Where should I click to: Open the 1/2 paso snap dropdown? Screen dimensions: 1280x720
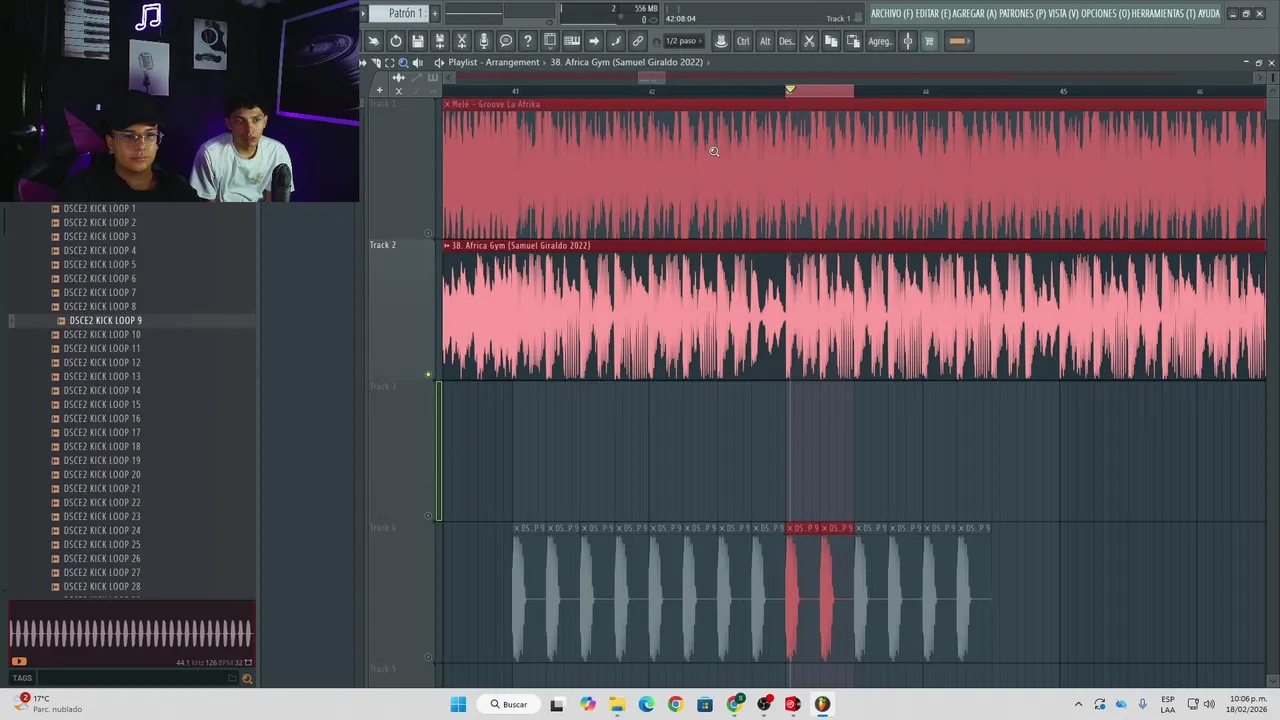[684, 41]
